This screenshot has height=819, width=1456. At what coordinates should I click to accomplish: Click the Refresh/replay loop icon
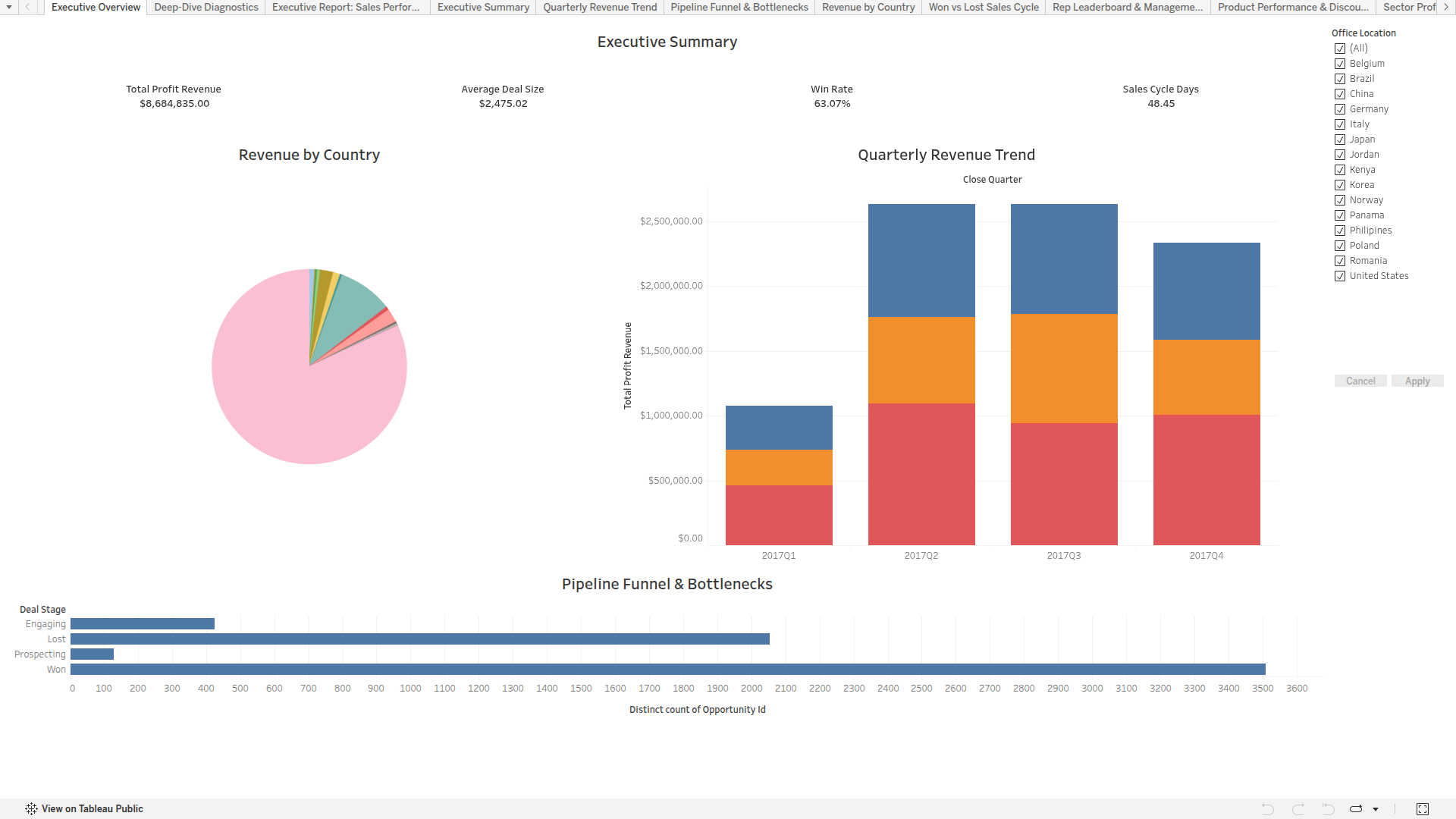1357,808
